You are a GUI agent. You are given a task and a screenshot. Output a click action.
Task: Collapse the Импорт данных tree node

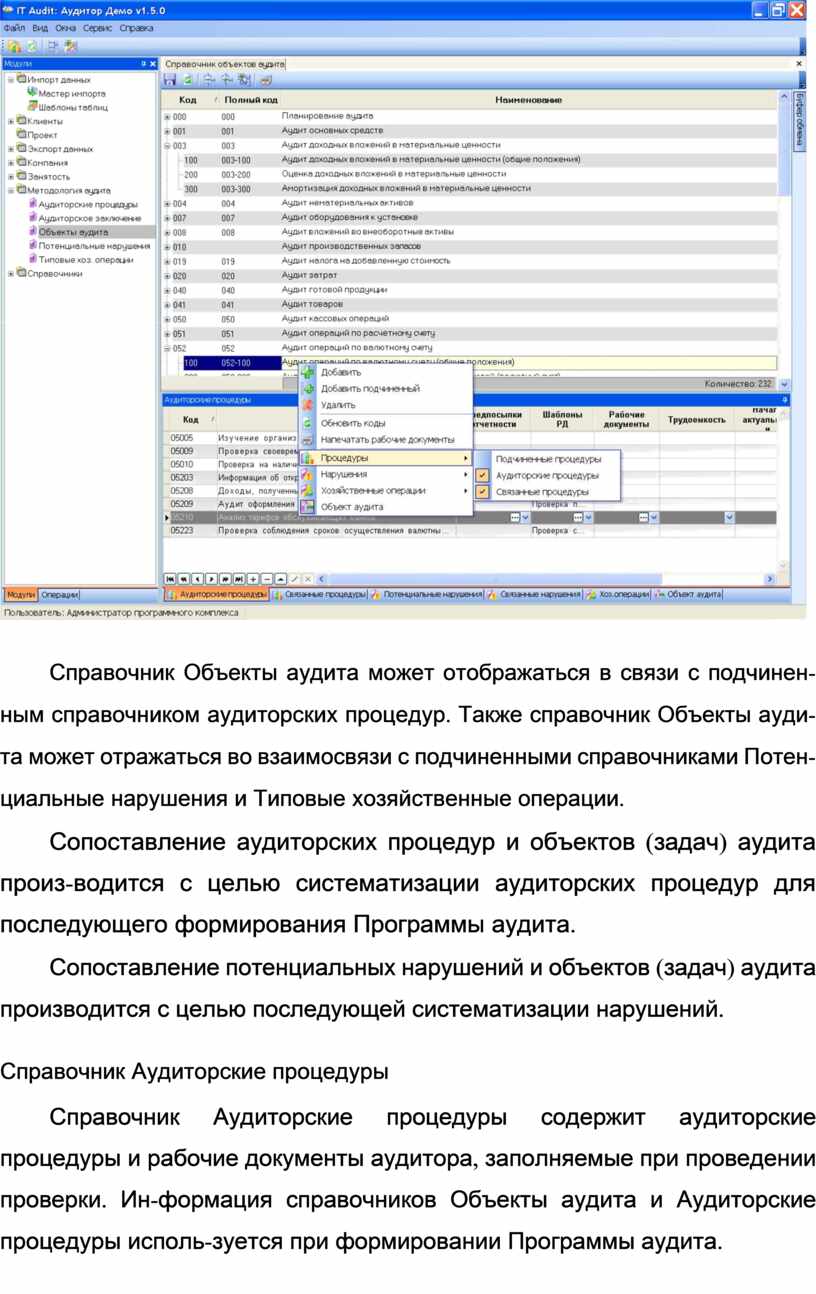pos(10,79)
